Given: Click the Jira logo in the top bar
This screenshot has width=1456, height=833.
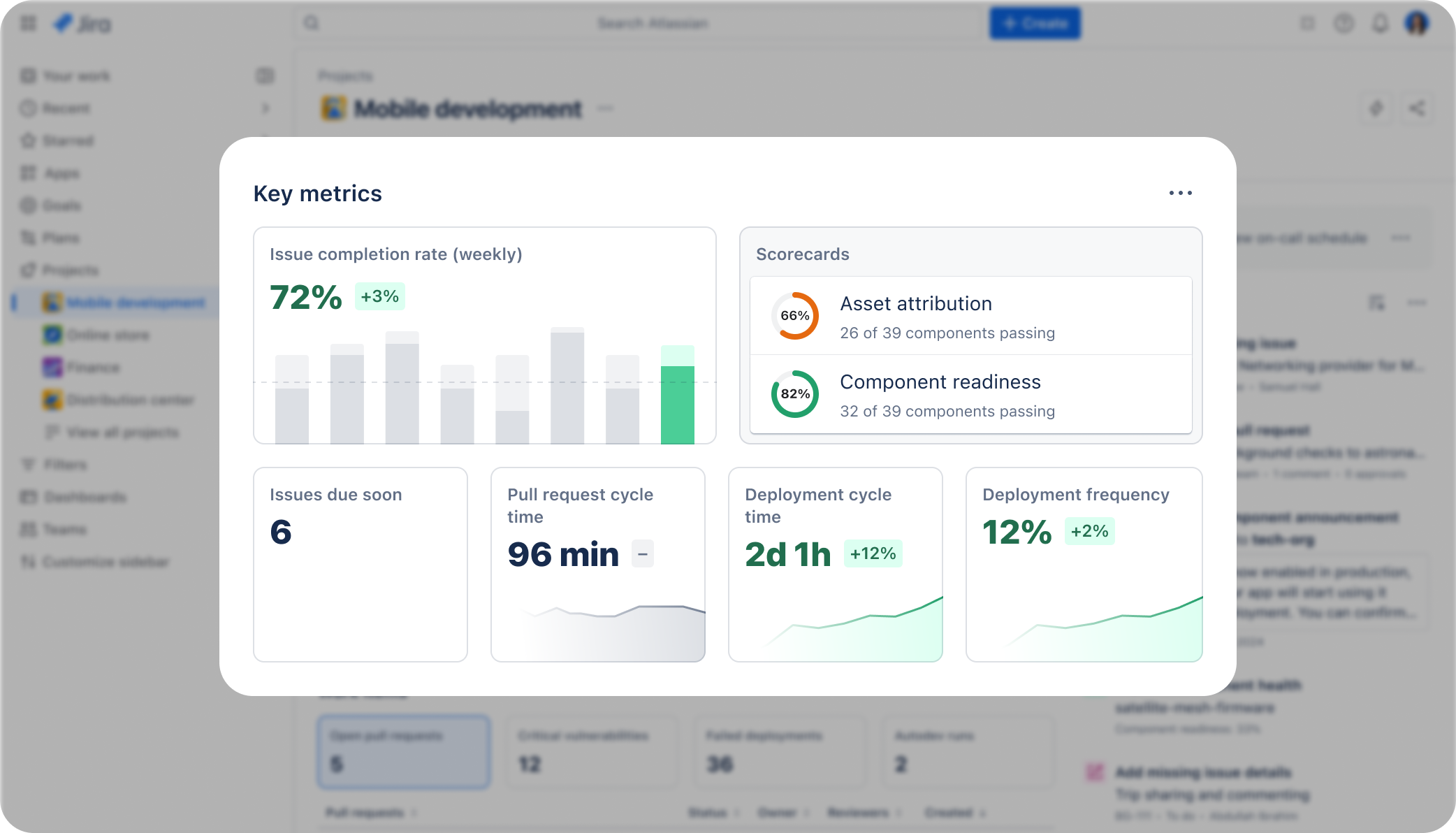Looking at the screenshot, I should click(x=82, y=23).
